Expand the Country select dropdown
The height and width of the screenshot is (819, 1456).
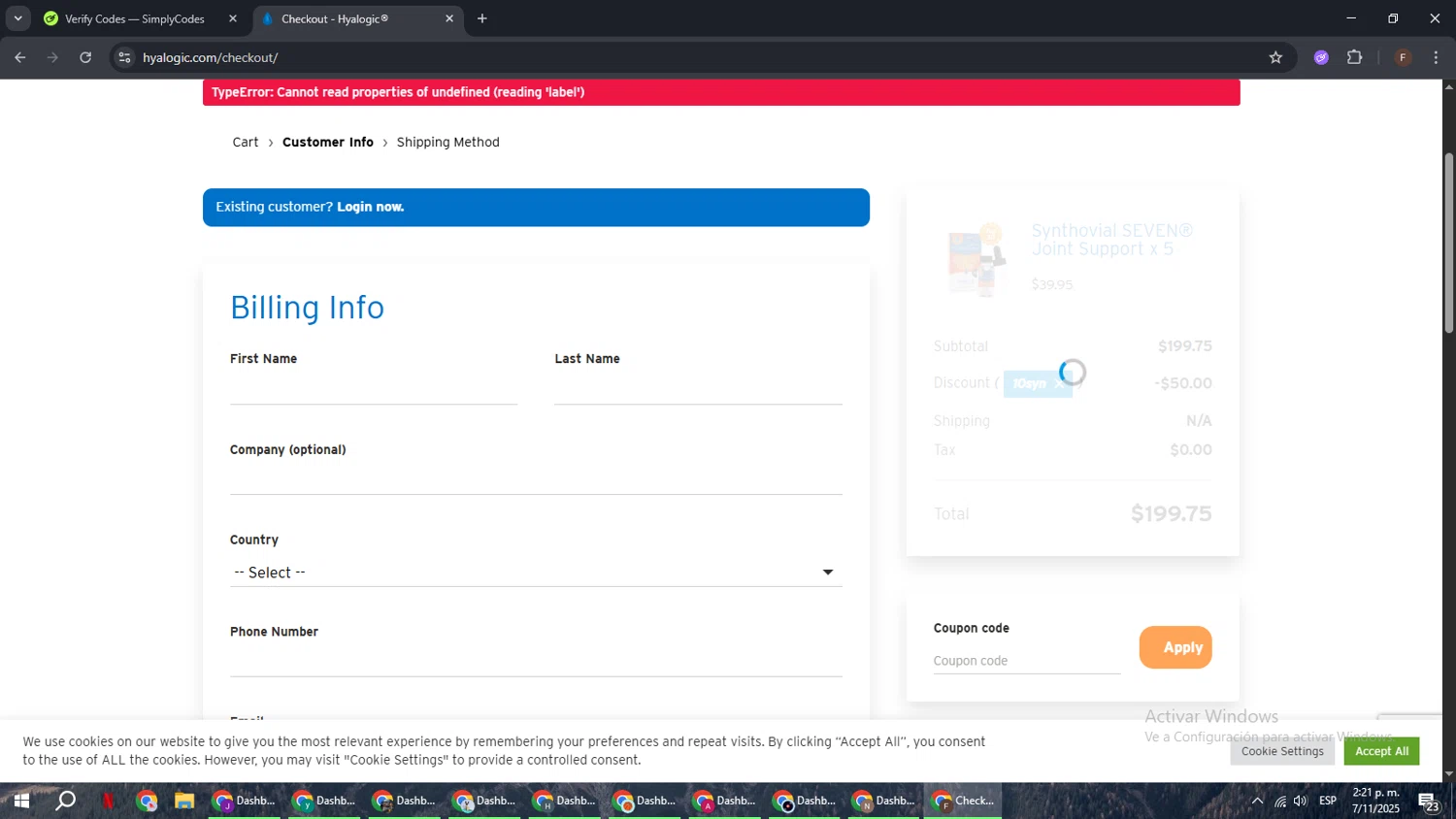[x=536, y=573]
